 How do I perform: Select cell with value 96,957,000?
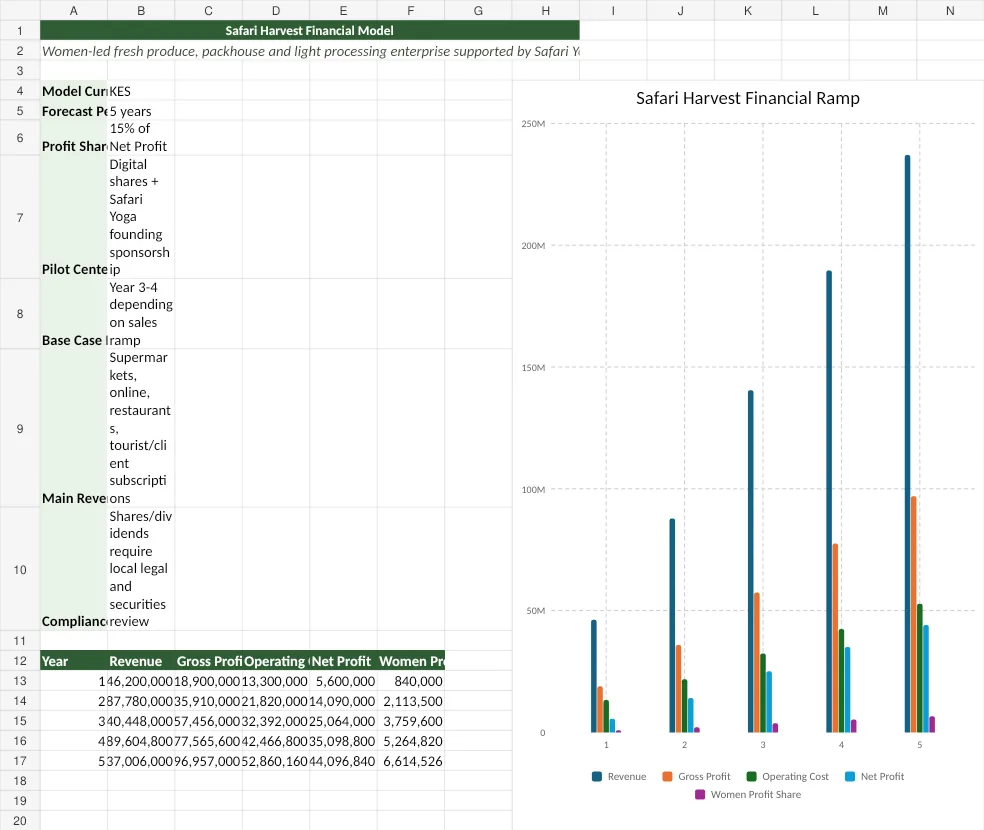tap(208, 761)
